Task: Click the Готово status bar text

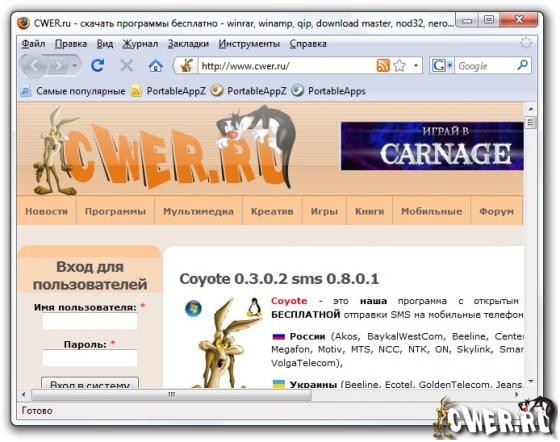Action: (x=37, y=411)
